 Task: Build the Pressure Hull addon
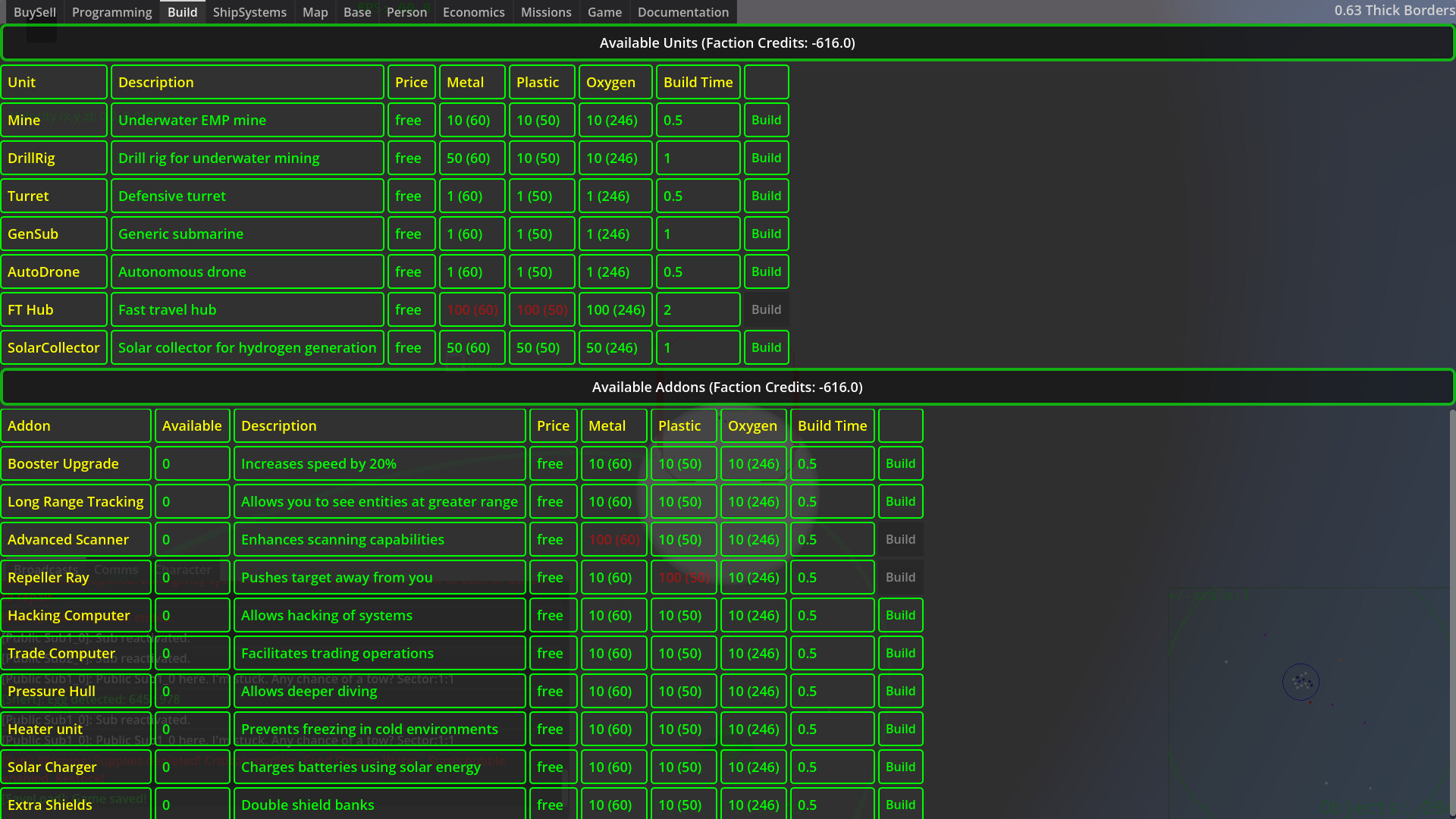pos(901,691)
